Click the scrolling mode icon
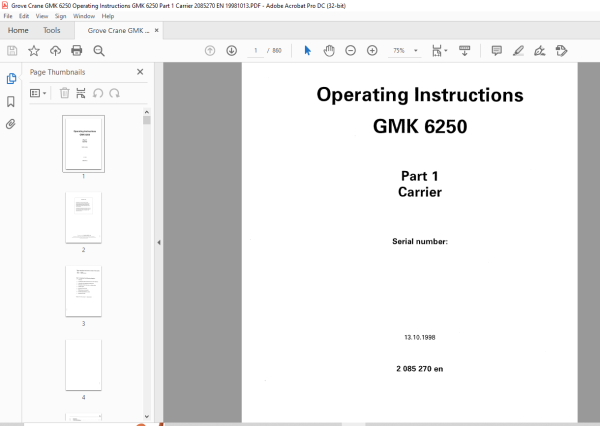This screenshot has height=426, width=600. tap(465, 51)
